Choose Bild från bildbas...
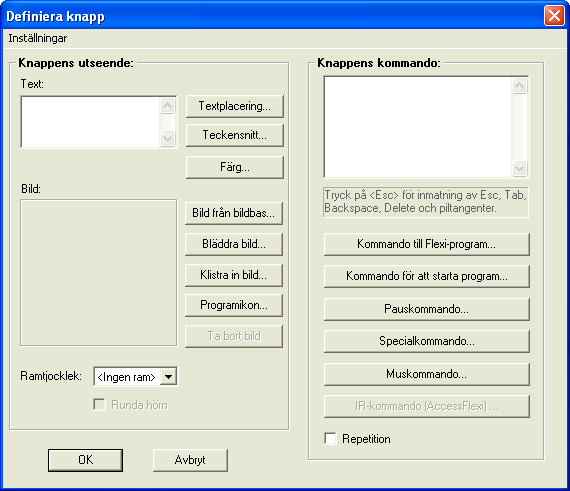 coord(234,213)
